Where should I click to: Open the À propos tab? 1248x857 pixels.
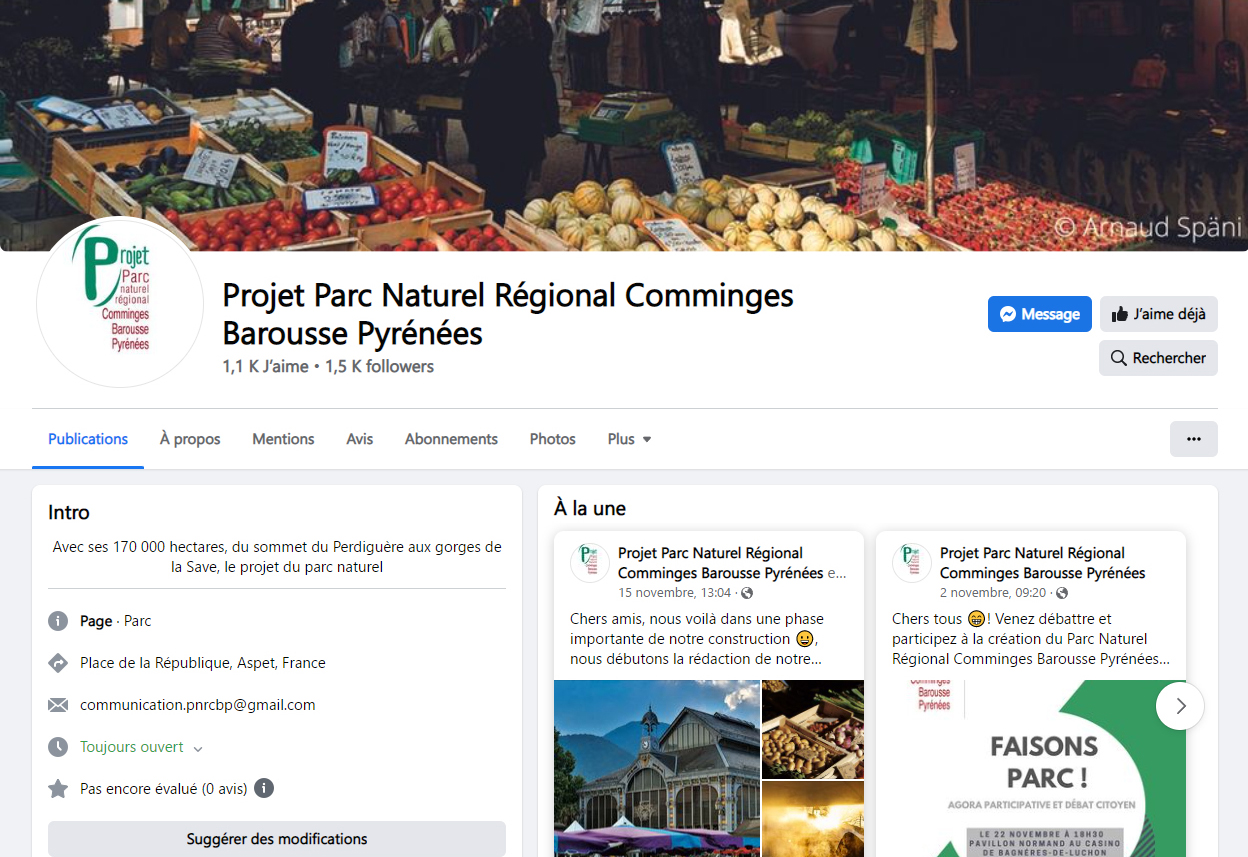(190, 439)
